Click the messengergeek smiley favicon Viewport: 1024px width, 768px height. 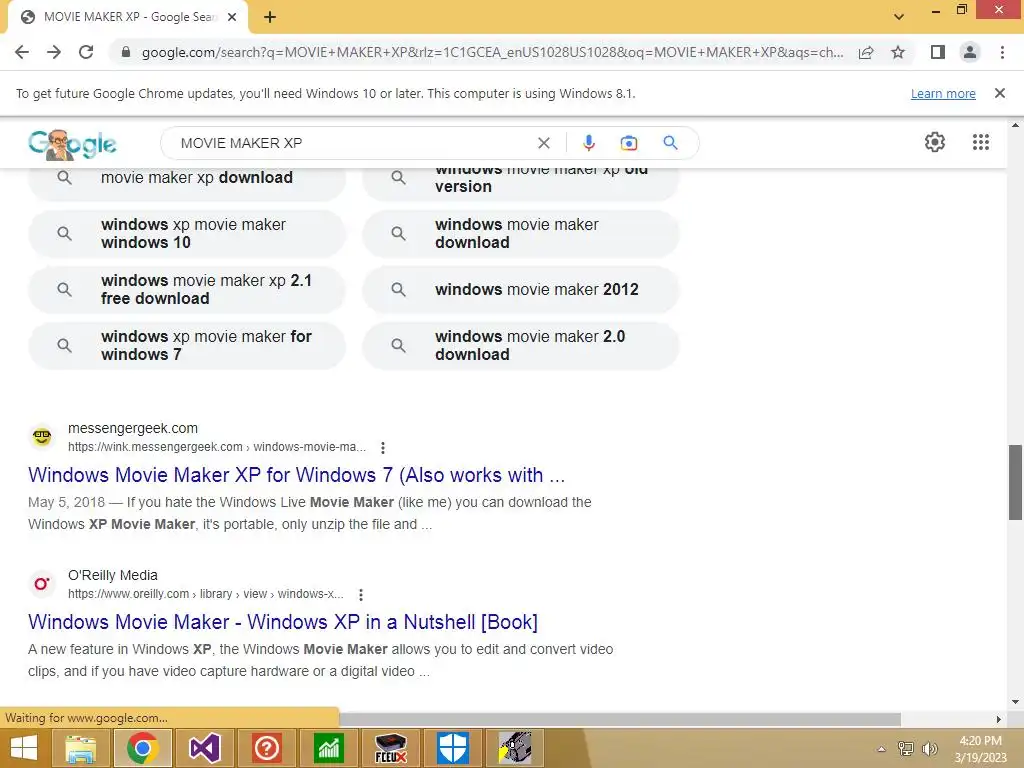pyautogui.click(x=42, y=436)
